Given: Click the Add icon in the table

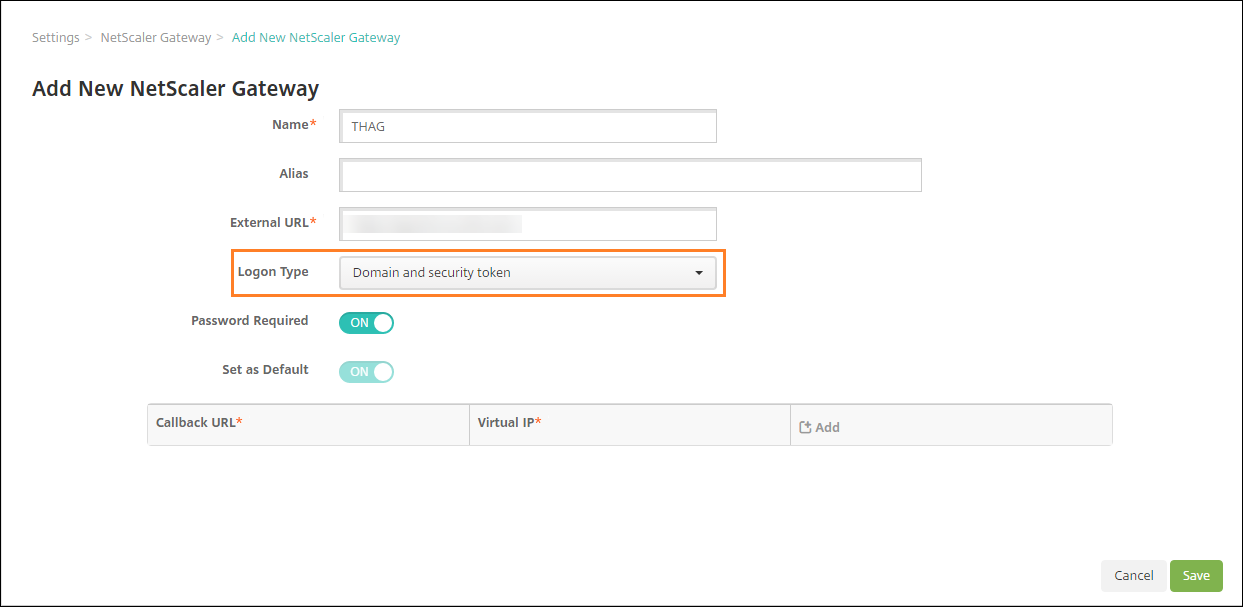Looking at the screenshot, I should 806,427.
